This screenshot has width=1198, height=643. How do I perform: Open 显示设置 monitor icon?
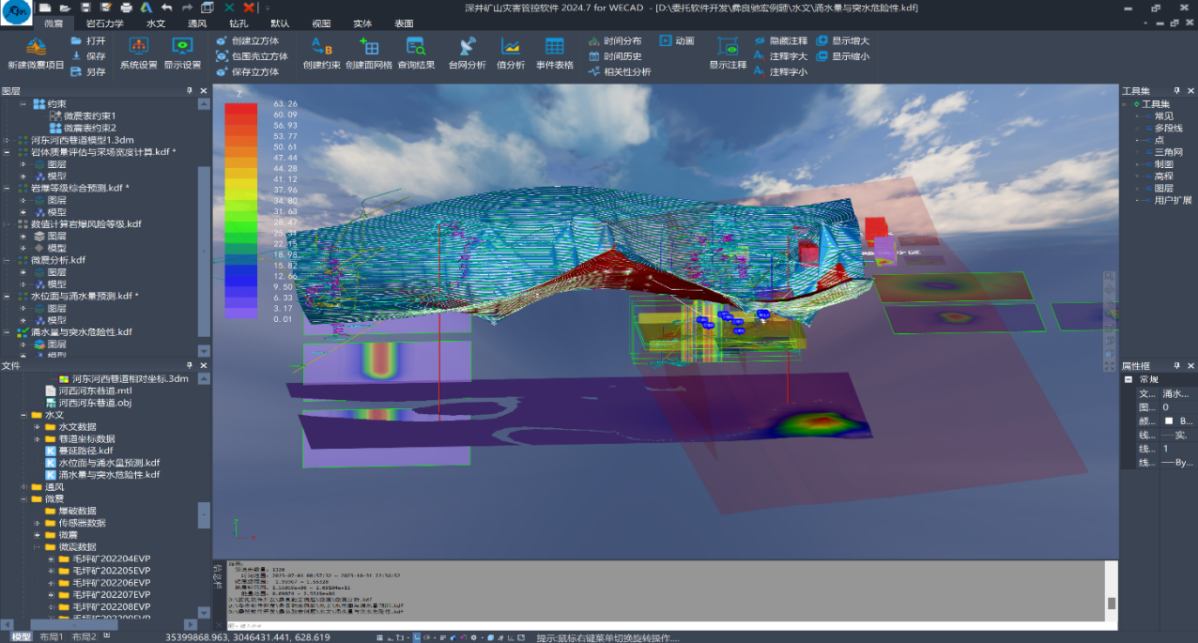(182, 47)
